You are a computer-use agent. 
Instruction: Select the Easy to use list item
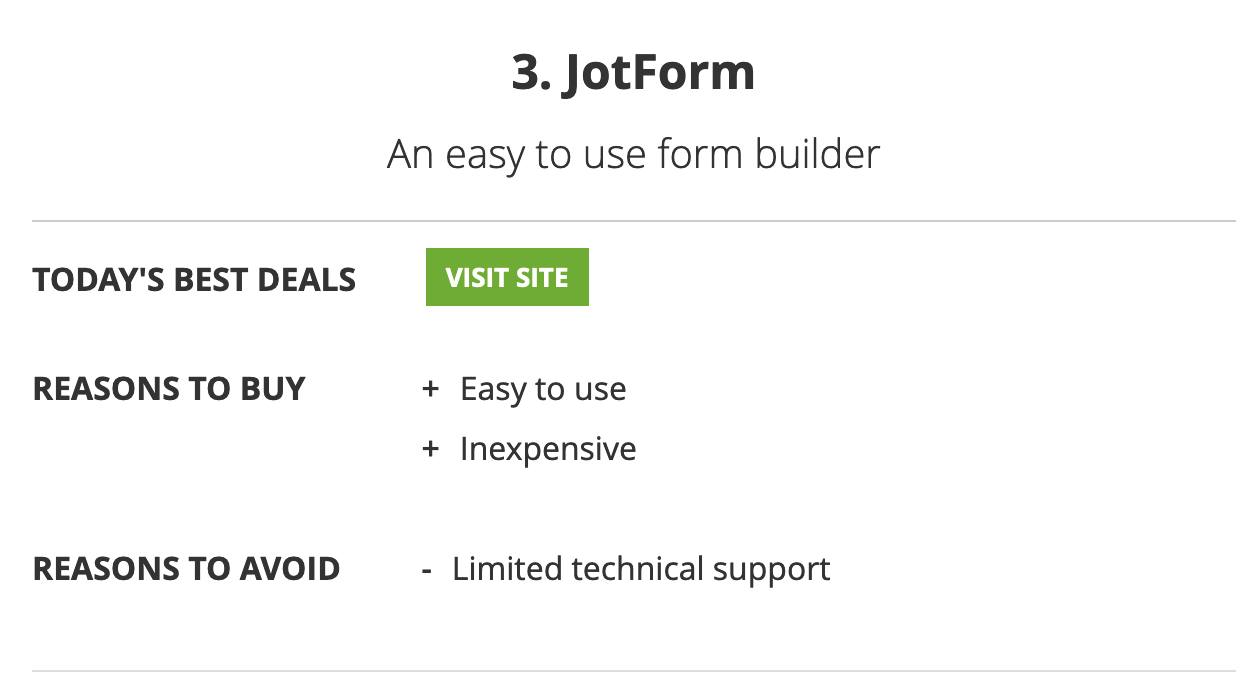click(543, 389)
